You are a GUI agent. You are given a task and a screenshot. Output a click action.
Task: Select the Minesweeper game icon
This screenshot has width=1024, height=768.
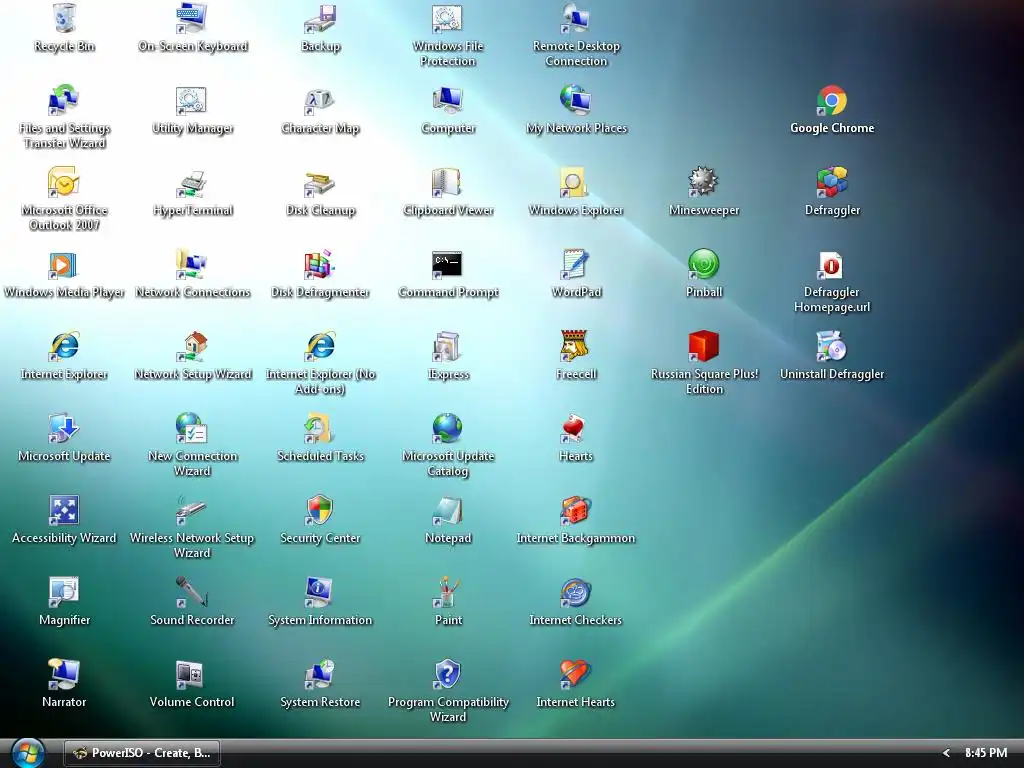coord(704,182)
